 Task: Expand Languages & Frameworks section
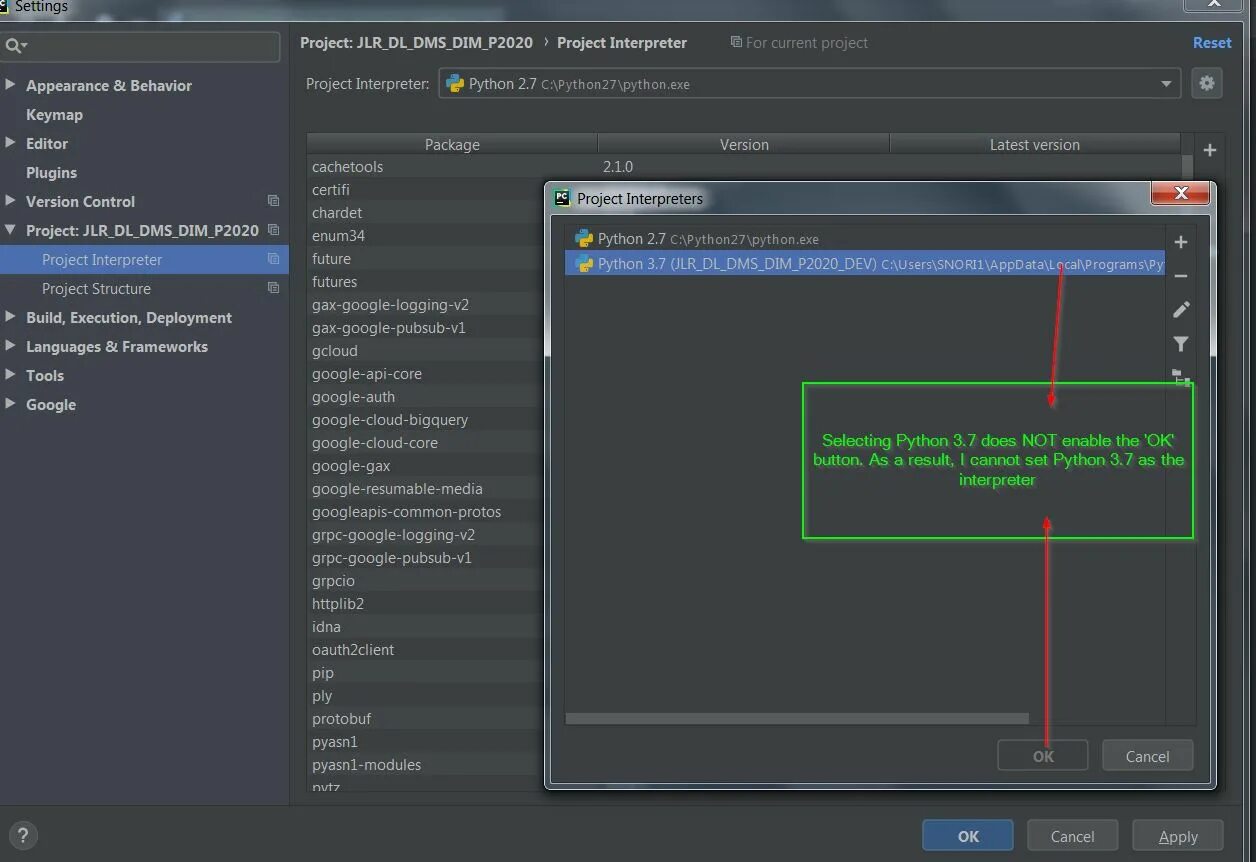click(x=10, y=346)
